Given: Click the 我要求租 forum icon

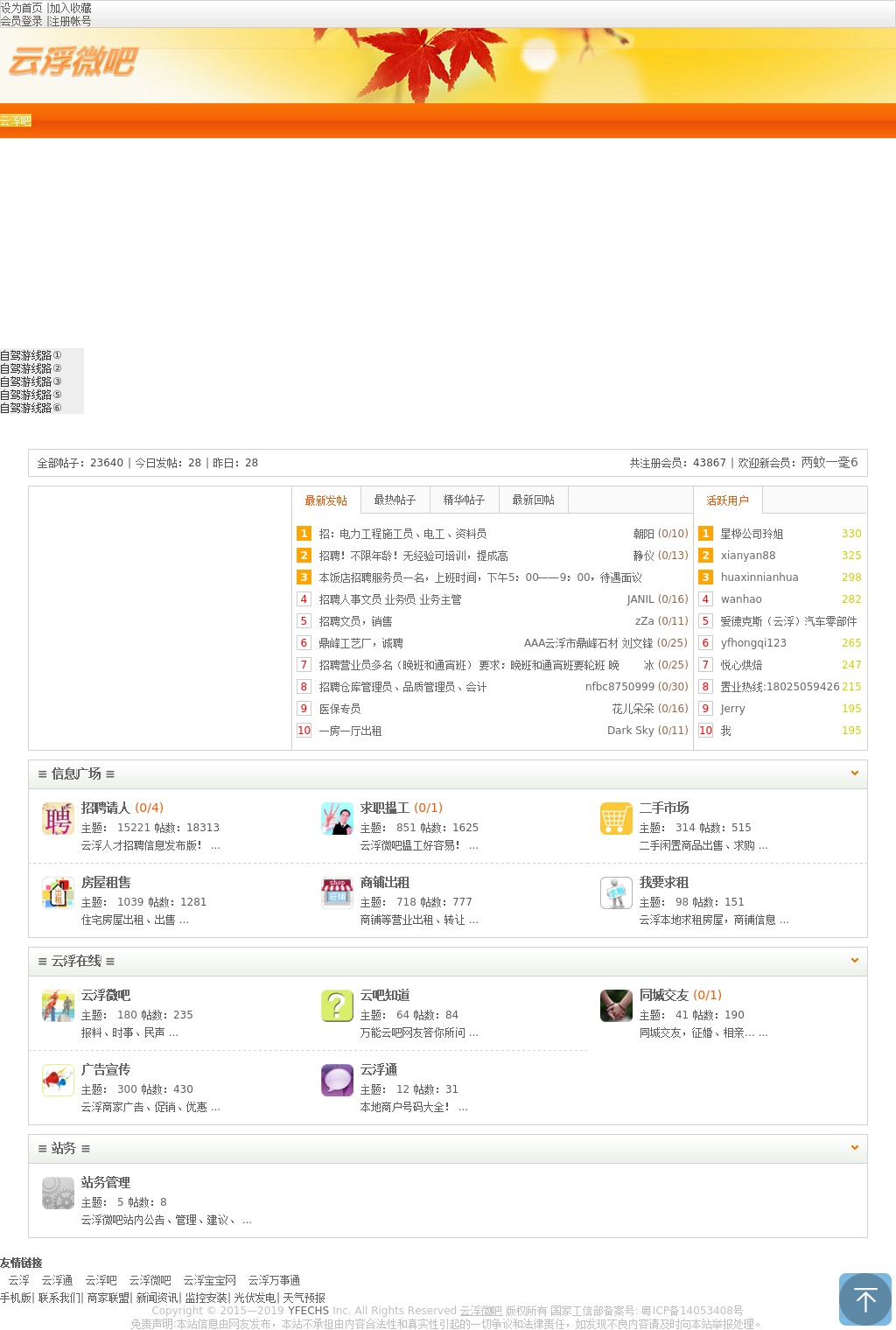Looking at the screenshot, I should pyautogui.click(x=616, y=893).
